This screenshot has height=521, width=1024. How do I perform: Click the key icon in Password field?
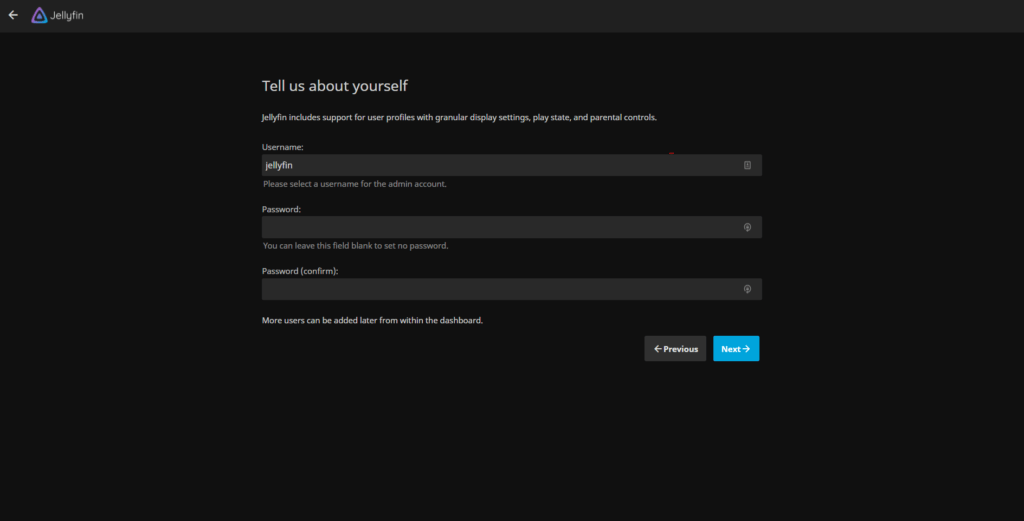[x=747, y=227]
